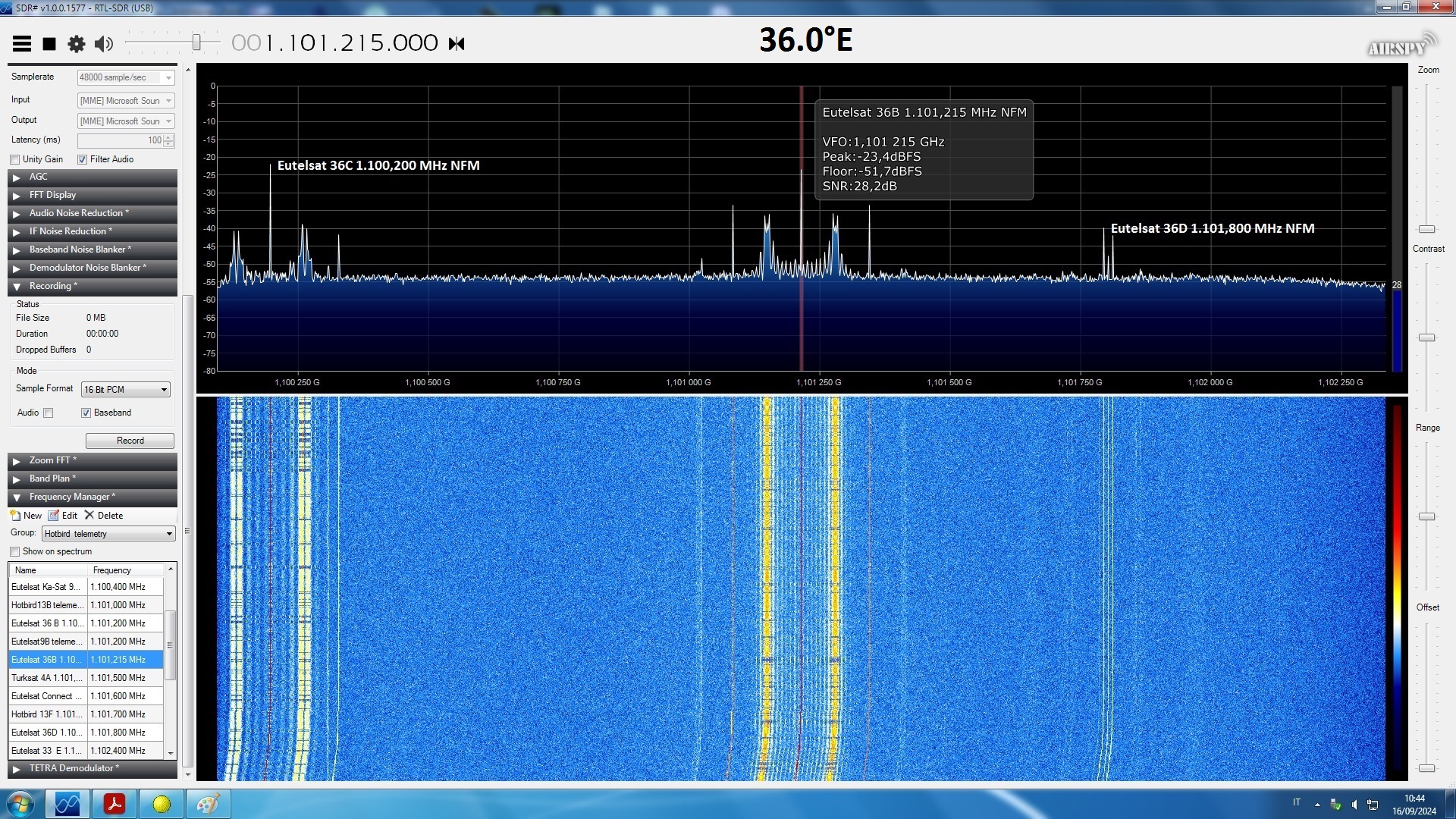This screenshot has width=1456, height=819.
Task: Click the frequency list scrollbar down arrow
Action: pyautogui.click(x=171, y=754)
